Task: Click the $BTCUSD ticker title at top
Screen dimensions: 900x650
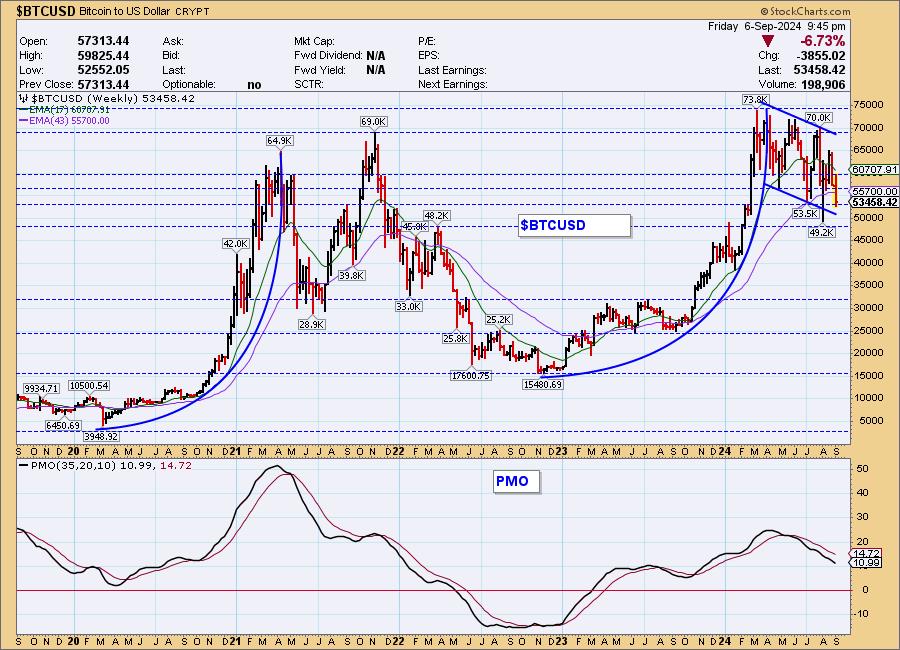Action: 45,11
